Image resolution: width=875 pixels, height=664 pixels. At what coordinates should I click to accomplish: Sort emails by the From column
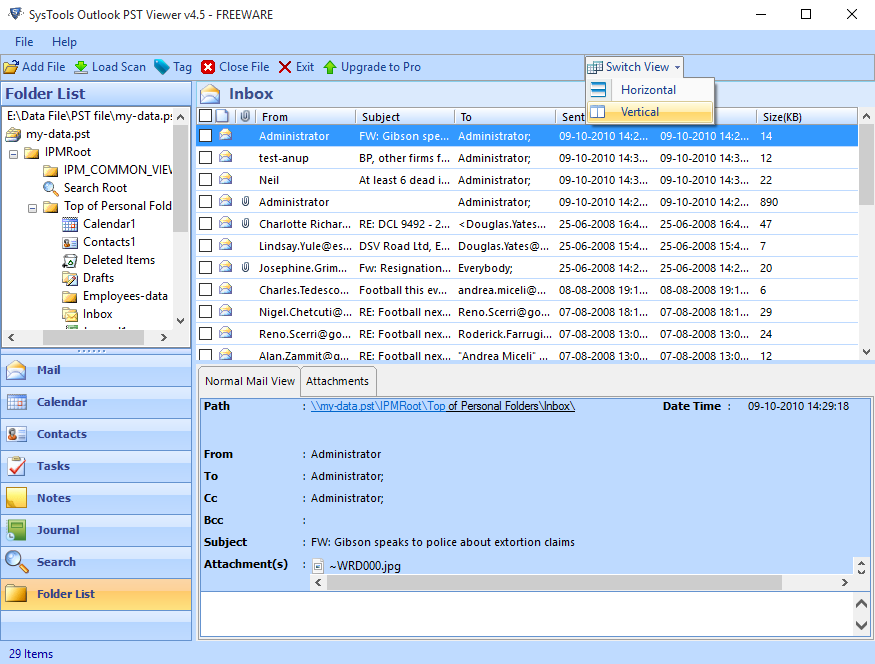tap(305, 117)
